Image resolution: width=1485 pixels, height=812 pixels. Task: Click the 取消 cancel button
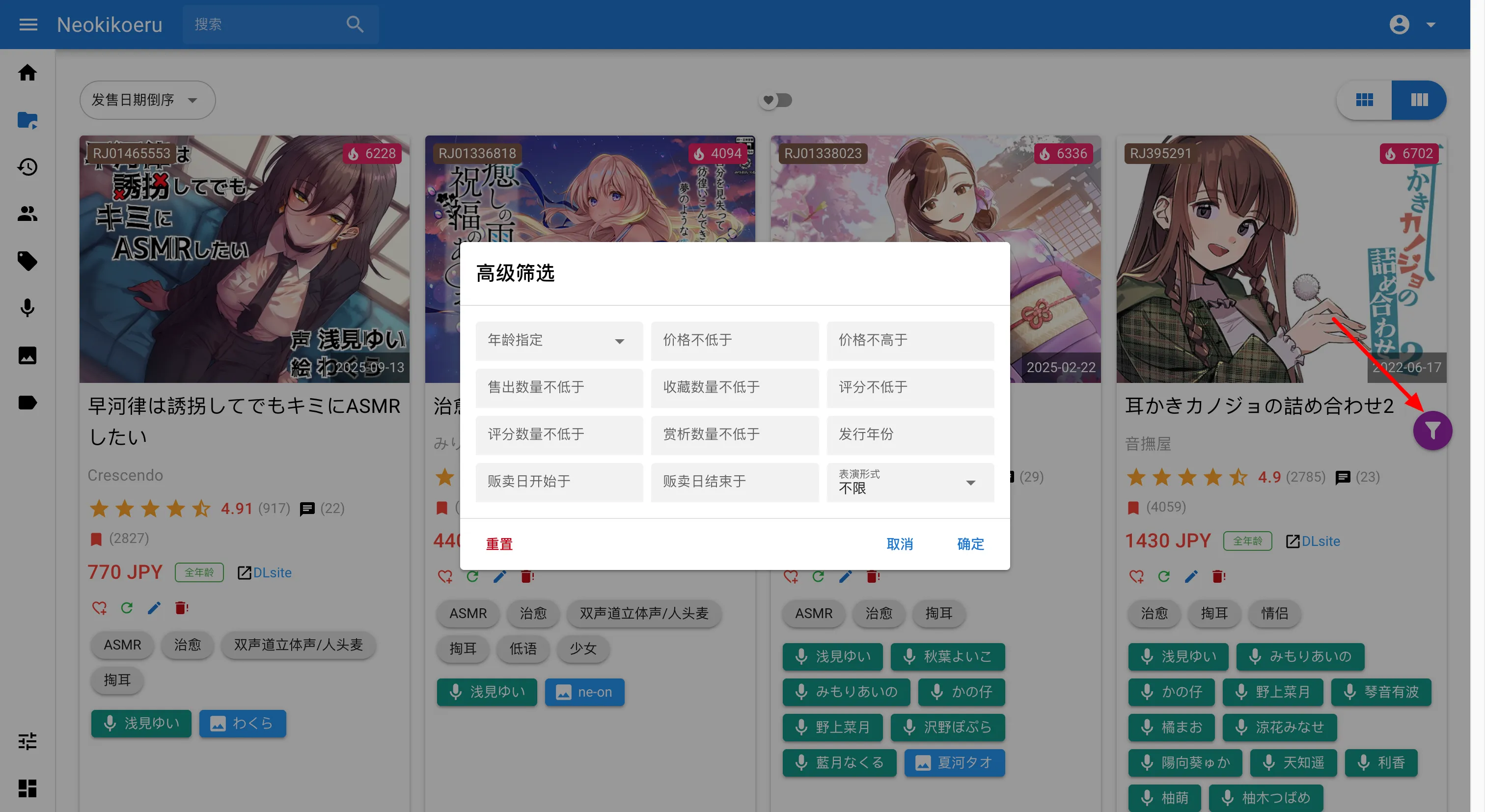pos(899,544)
